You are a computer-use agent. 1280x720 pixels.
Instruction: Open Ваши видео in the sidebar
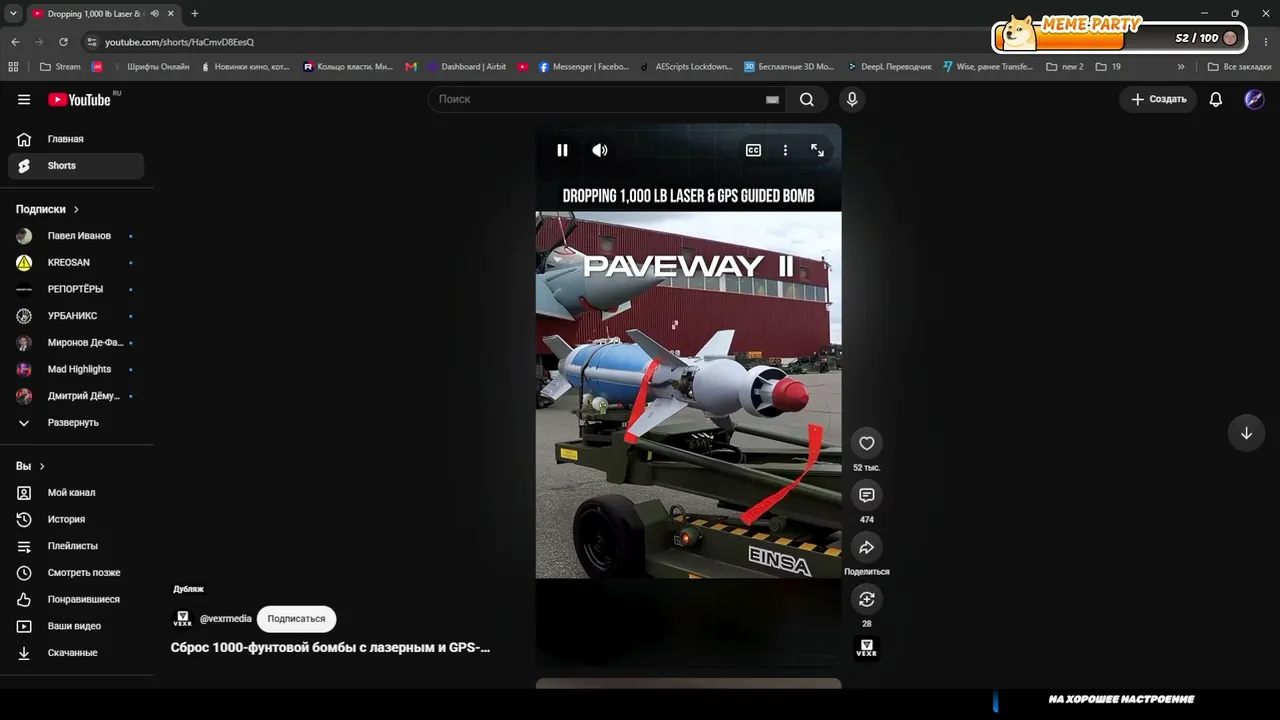[x=76, y=626]
